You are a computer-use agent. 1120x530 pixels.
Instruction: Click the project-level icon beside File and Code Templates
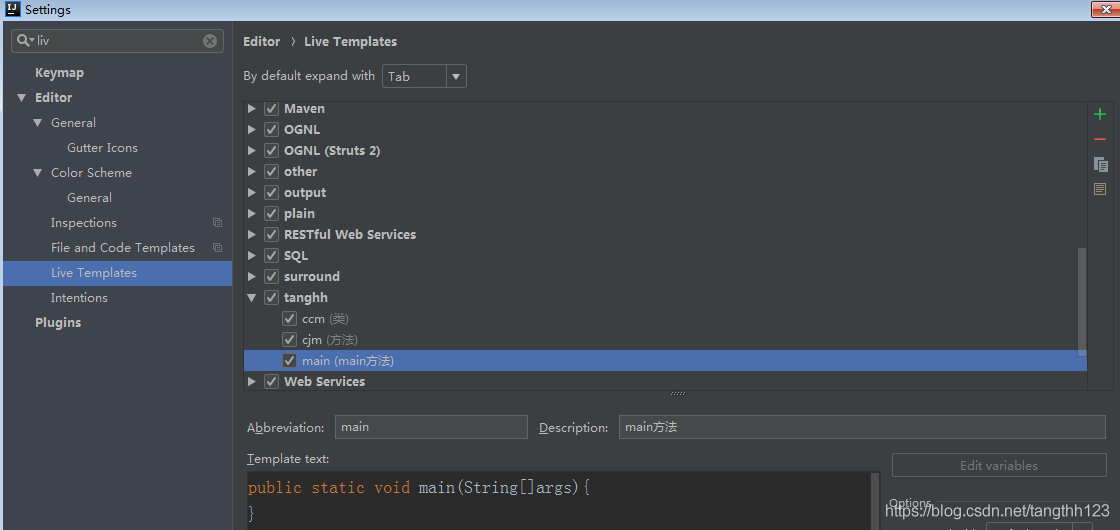click(218, 248)
